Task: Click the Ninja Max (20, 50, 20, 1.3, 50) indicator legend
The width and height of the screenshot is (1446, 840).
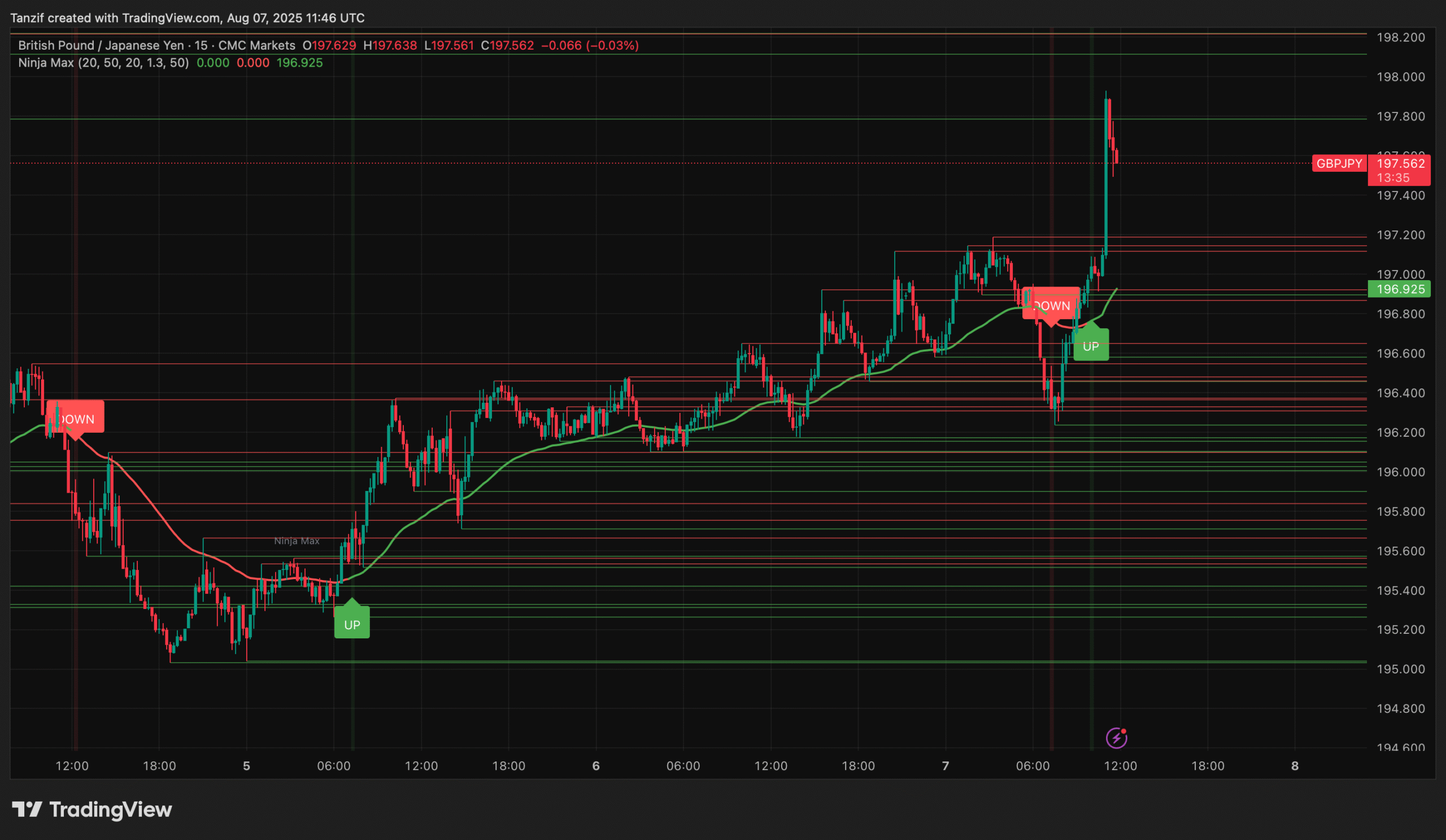Action: click(x=103, y=63)
